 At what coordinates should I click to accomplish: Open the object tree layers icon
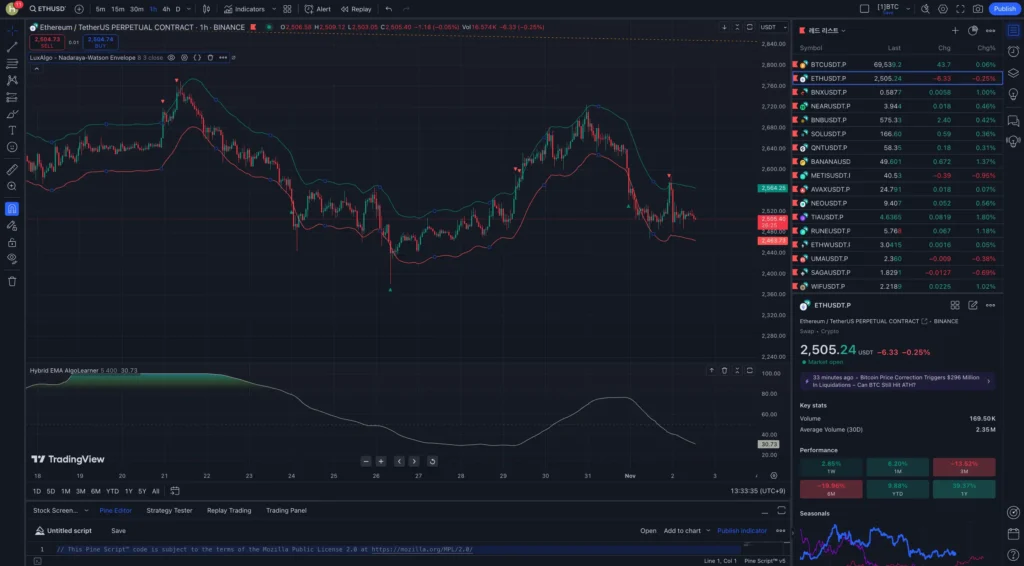tap(1014, 73)
